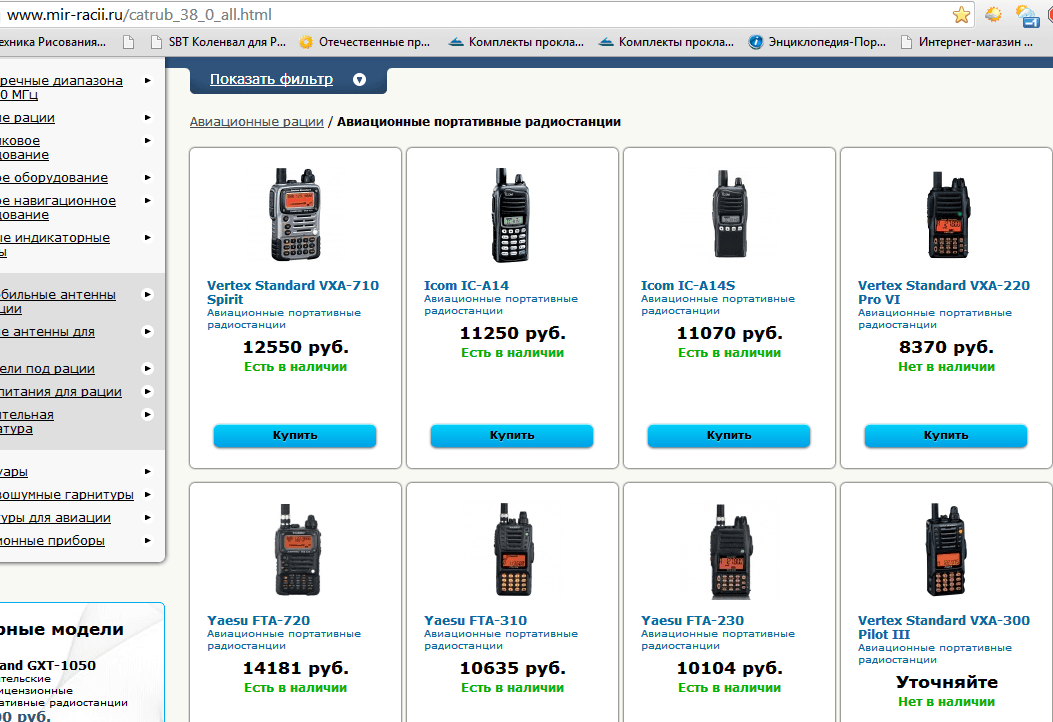Expand the 'питания для рации' submenu arrow
This screenshot has height=722, width=1053.
pos(148,392)
